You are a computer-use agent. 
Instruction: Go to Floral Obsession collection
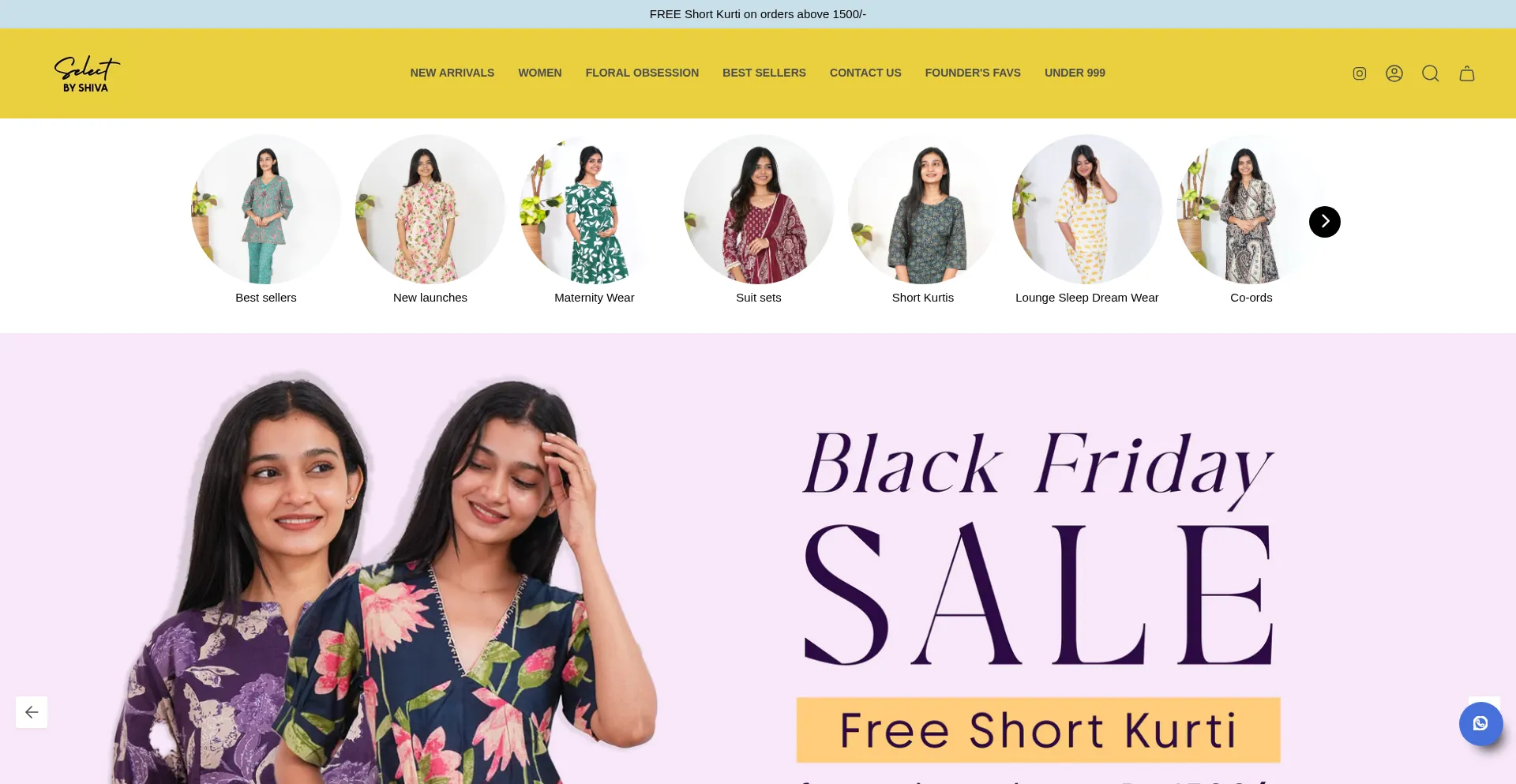tap(642, 73)
